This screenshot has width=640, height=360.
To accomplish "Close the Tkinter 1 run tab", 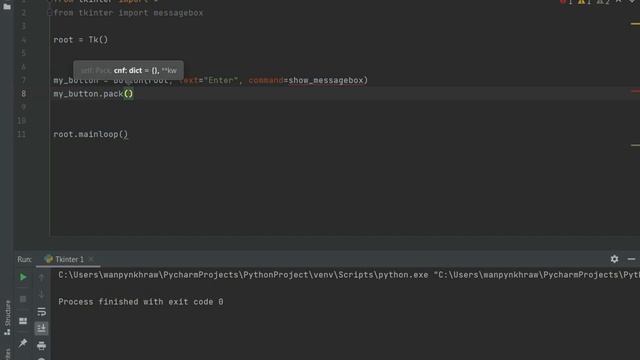I will click(91, 259).
